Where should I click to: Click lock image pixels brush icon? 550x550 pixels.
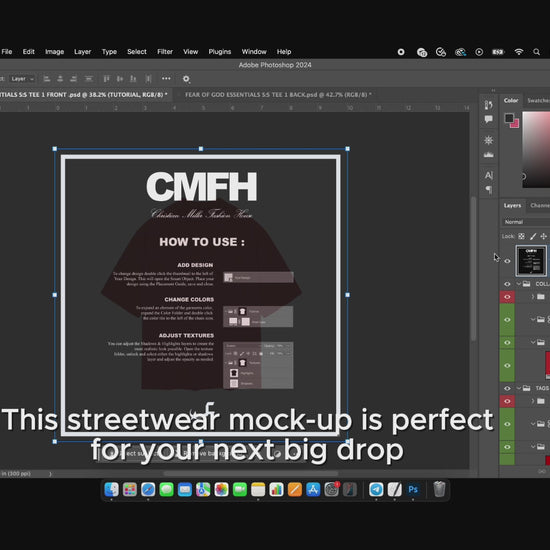(533, 236)
